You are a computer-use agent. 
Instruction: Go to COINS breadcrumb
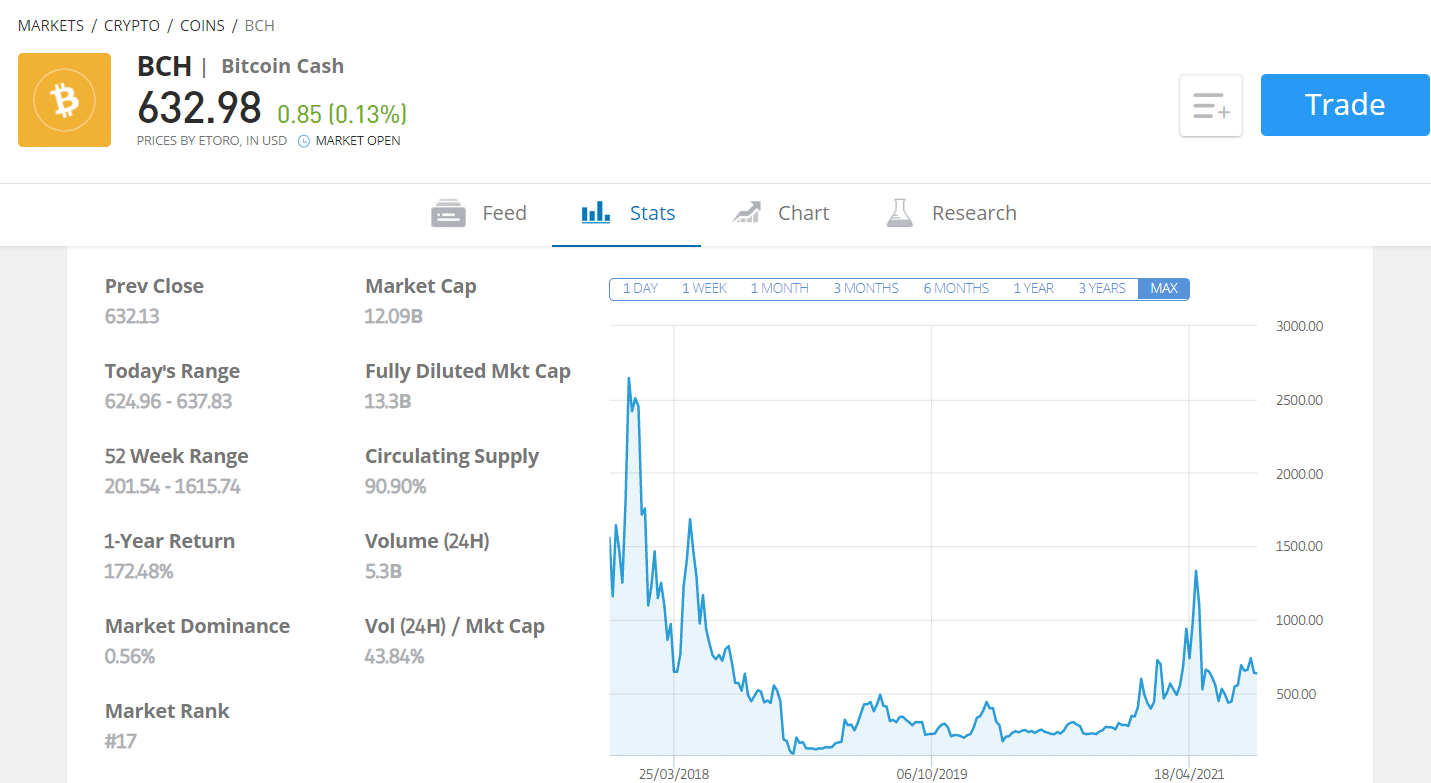203,25
